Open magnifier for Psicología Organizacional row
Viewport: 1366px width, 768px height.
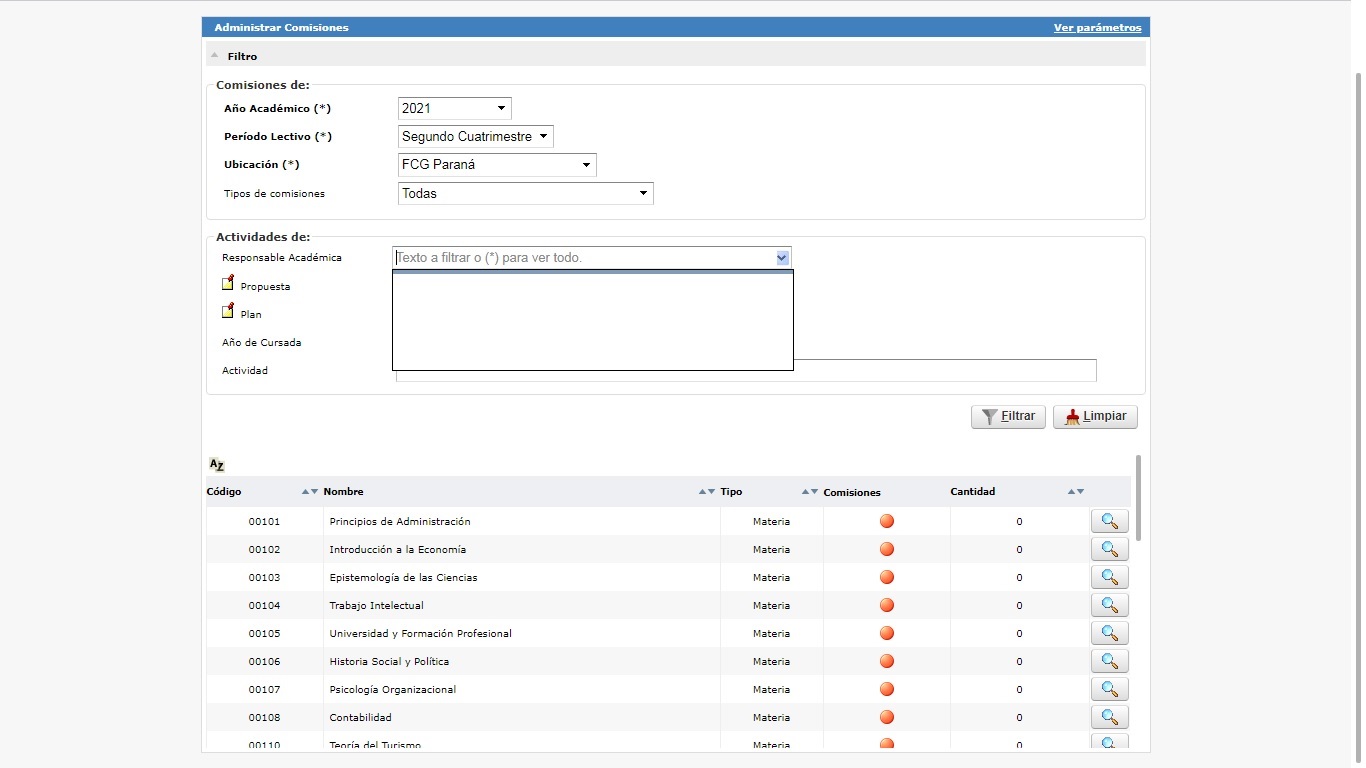pos(1108,689)
